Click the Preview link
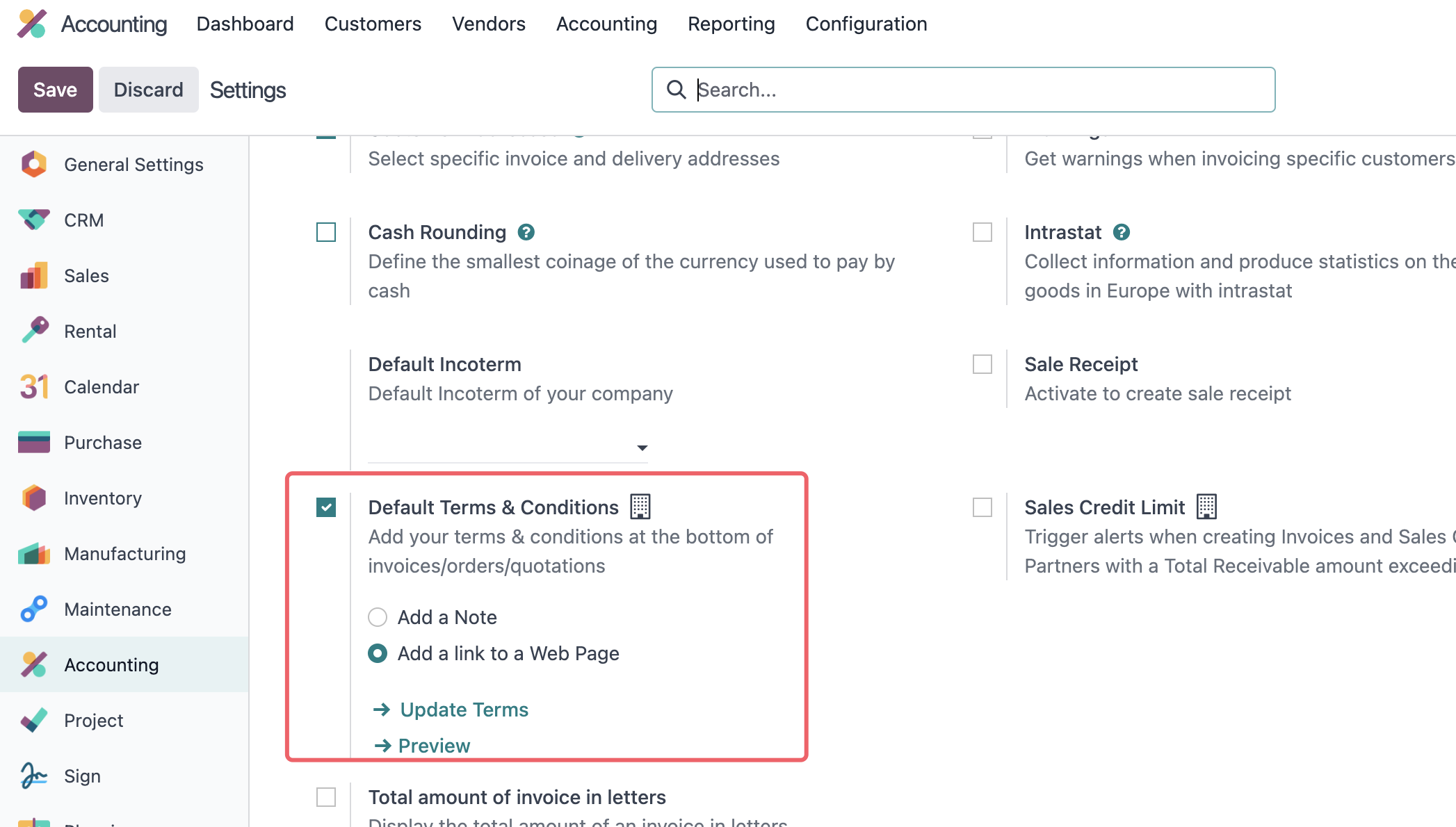The width and height of the screenshot is (1456, 827). (434, 746)
